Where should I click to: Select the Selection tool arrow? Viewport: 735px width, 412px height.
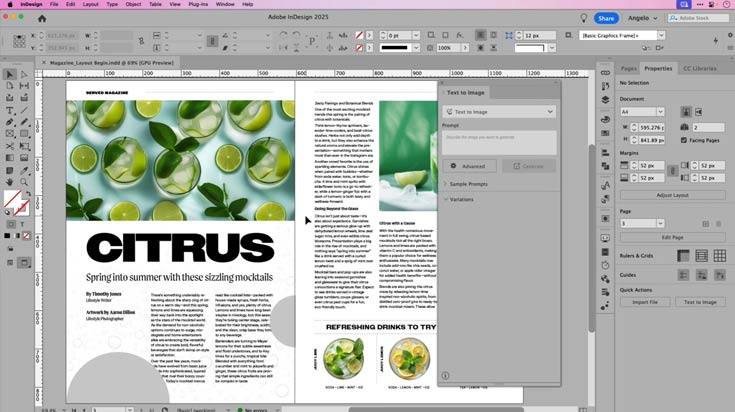(x=10, y=75)
